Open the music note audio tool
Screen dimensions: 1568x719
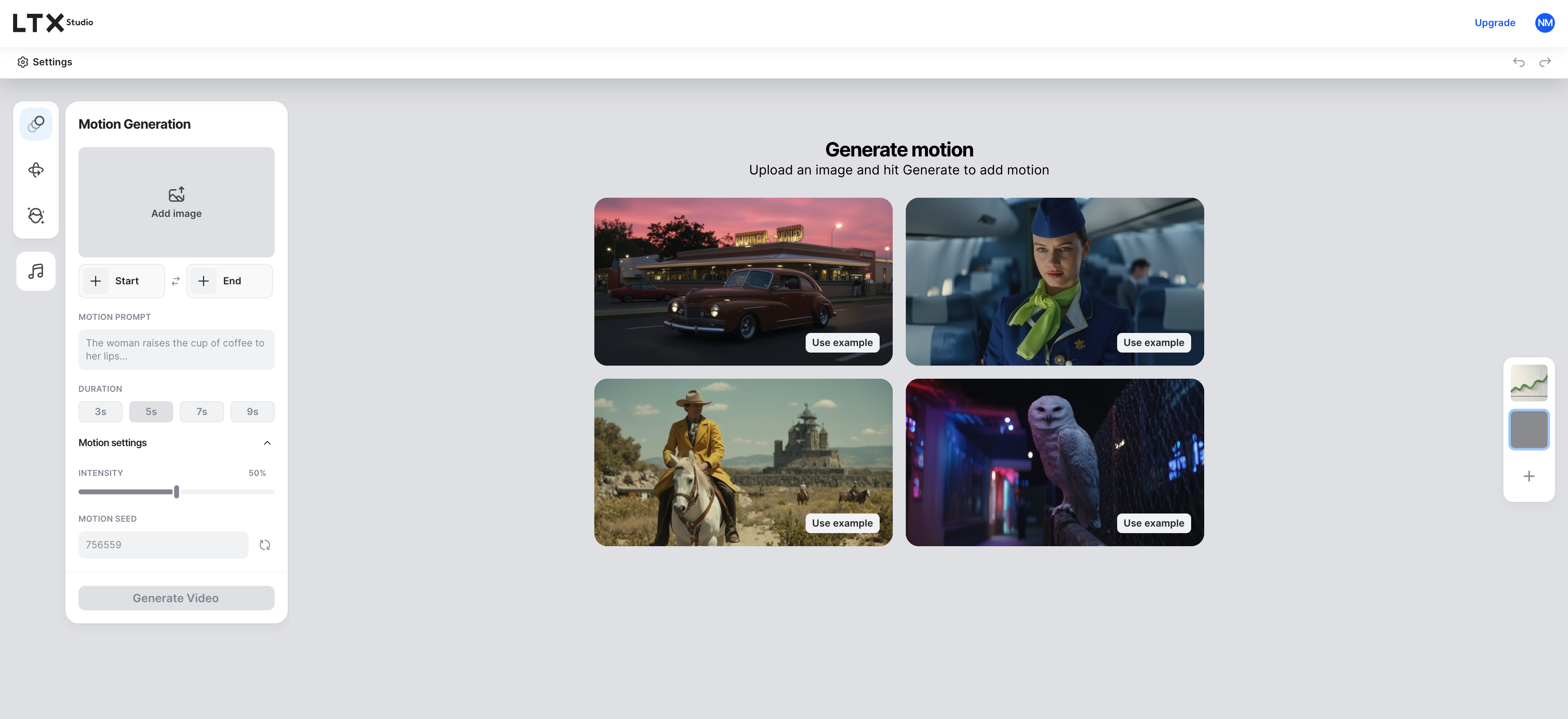(36, 271)
